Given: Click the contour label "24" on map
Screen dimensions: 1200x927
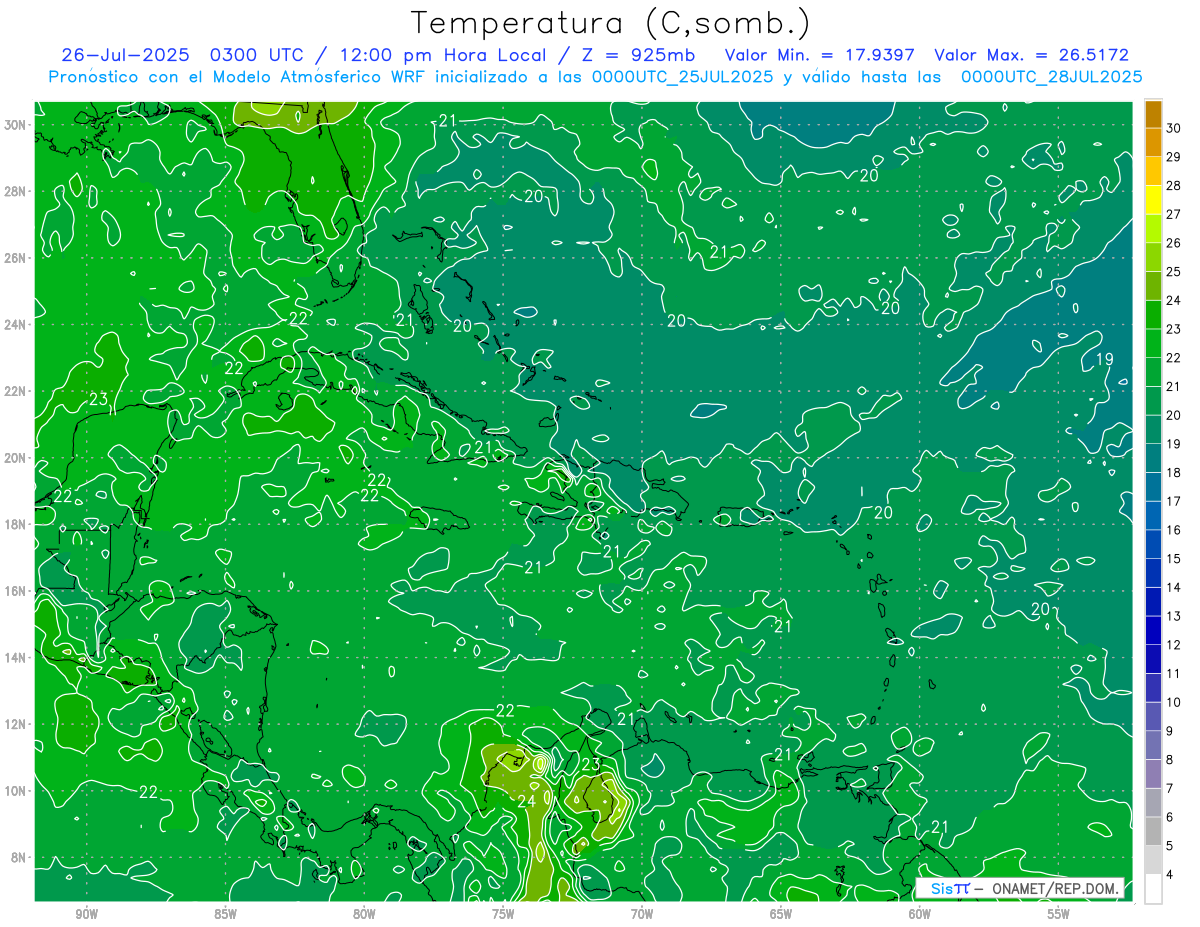Looking at the screenshot, I should click(527, 800).
